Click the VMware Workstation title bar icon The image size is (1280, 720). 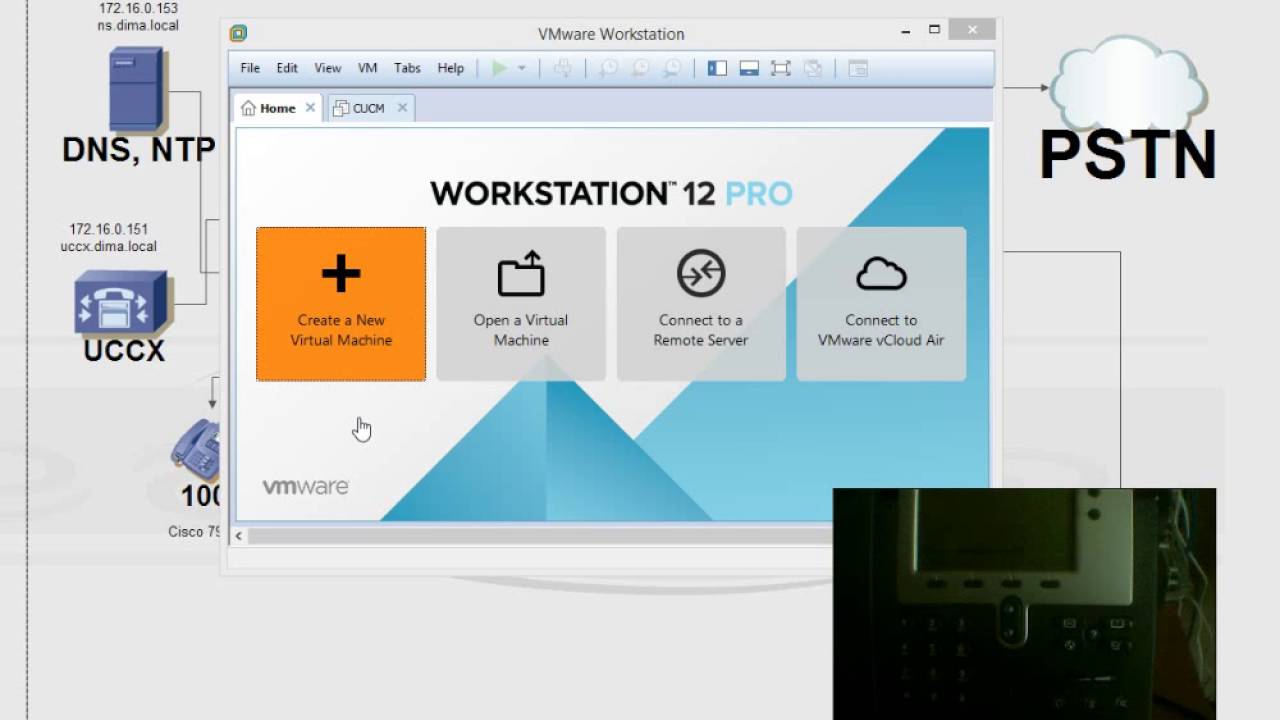(238, 33)
